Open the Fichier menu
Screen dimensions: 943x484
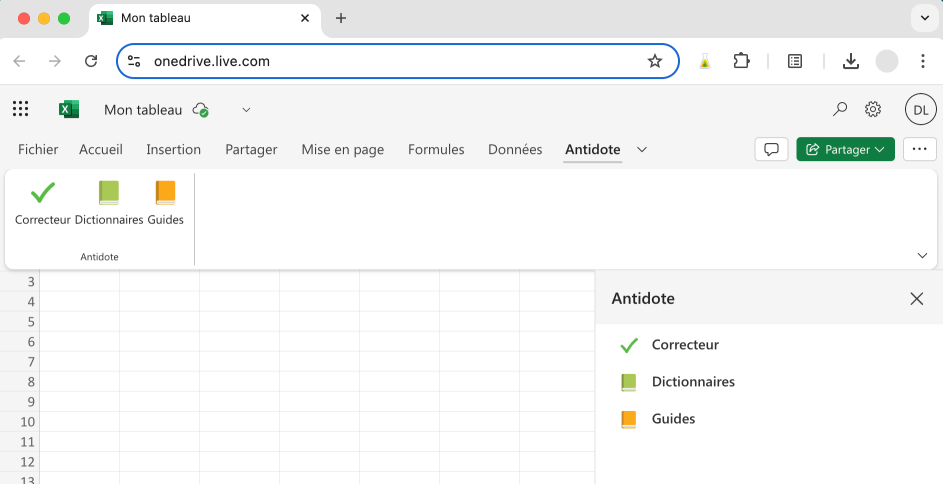coord(38,149)
